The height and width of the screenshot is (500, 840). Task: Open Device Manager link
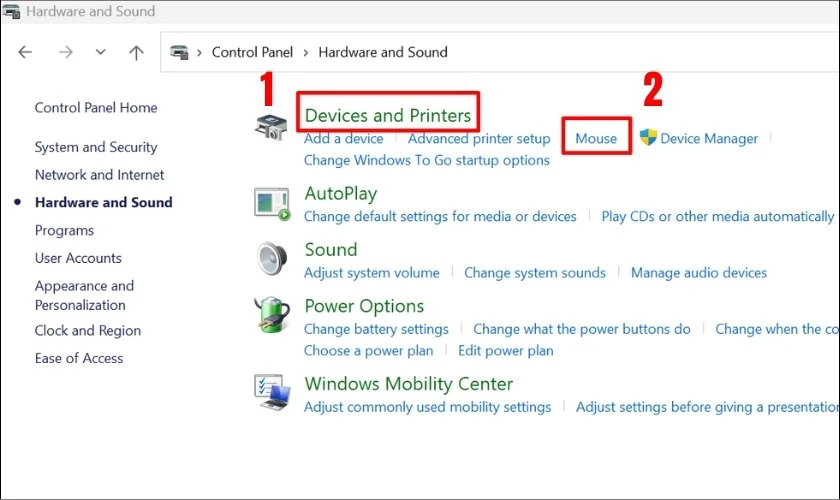[709, 138]
